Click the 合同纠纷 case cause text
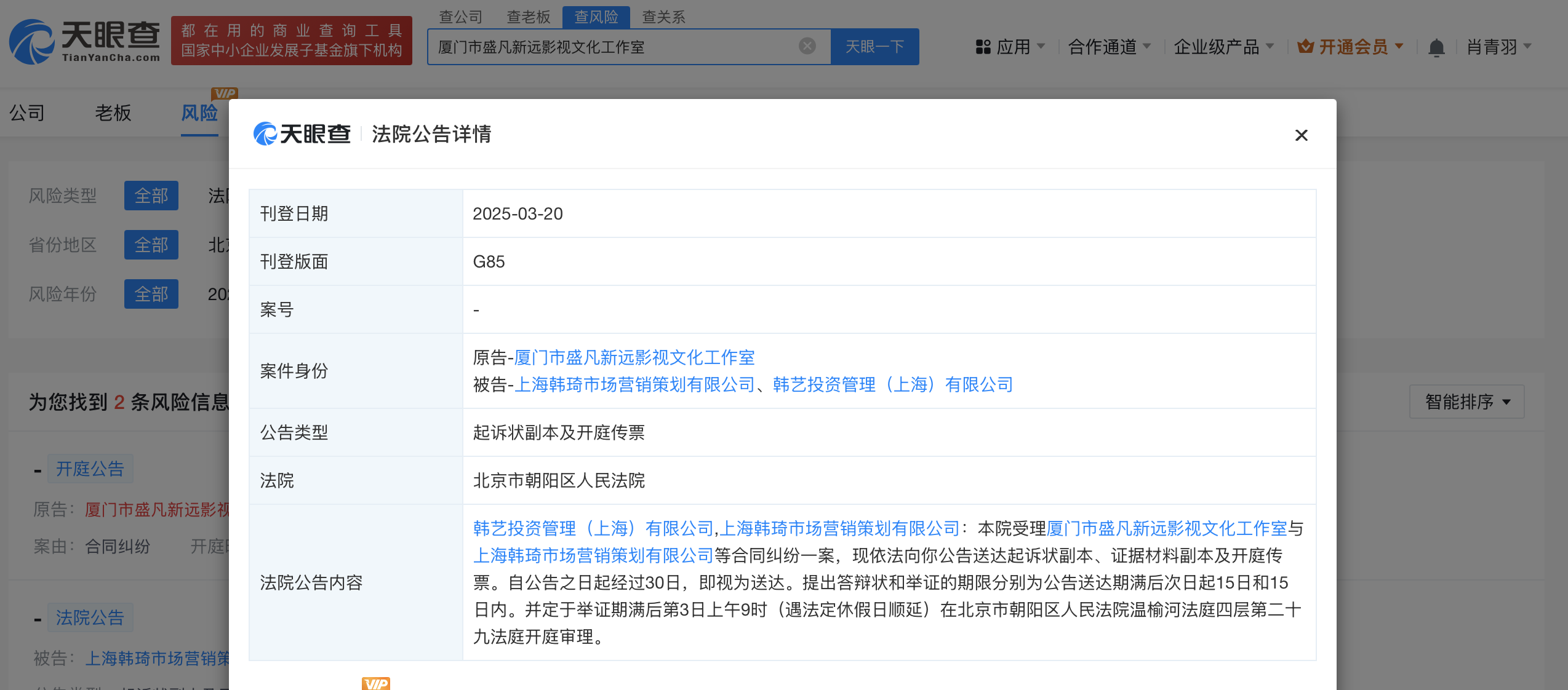 pos(118,546)
